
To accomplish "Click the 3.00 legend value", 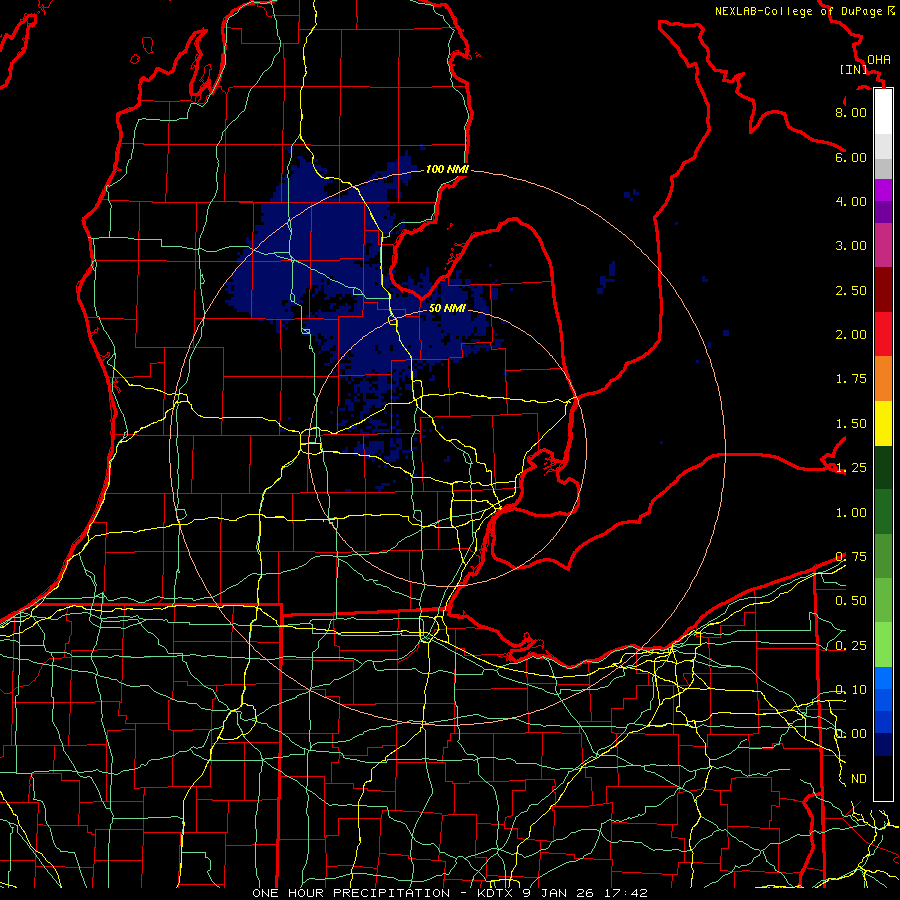I will click(851, 246).
